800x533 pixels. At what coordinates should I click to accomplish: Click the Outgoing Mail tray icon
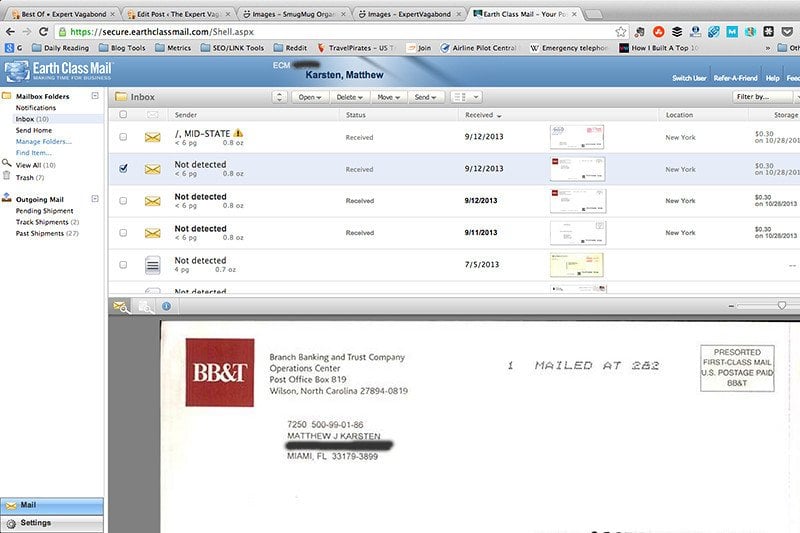click(x=7, y=197)
